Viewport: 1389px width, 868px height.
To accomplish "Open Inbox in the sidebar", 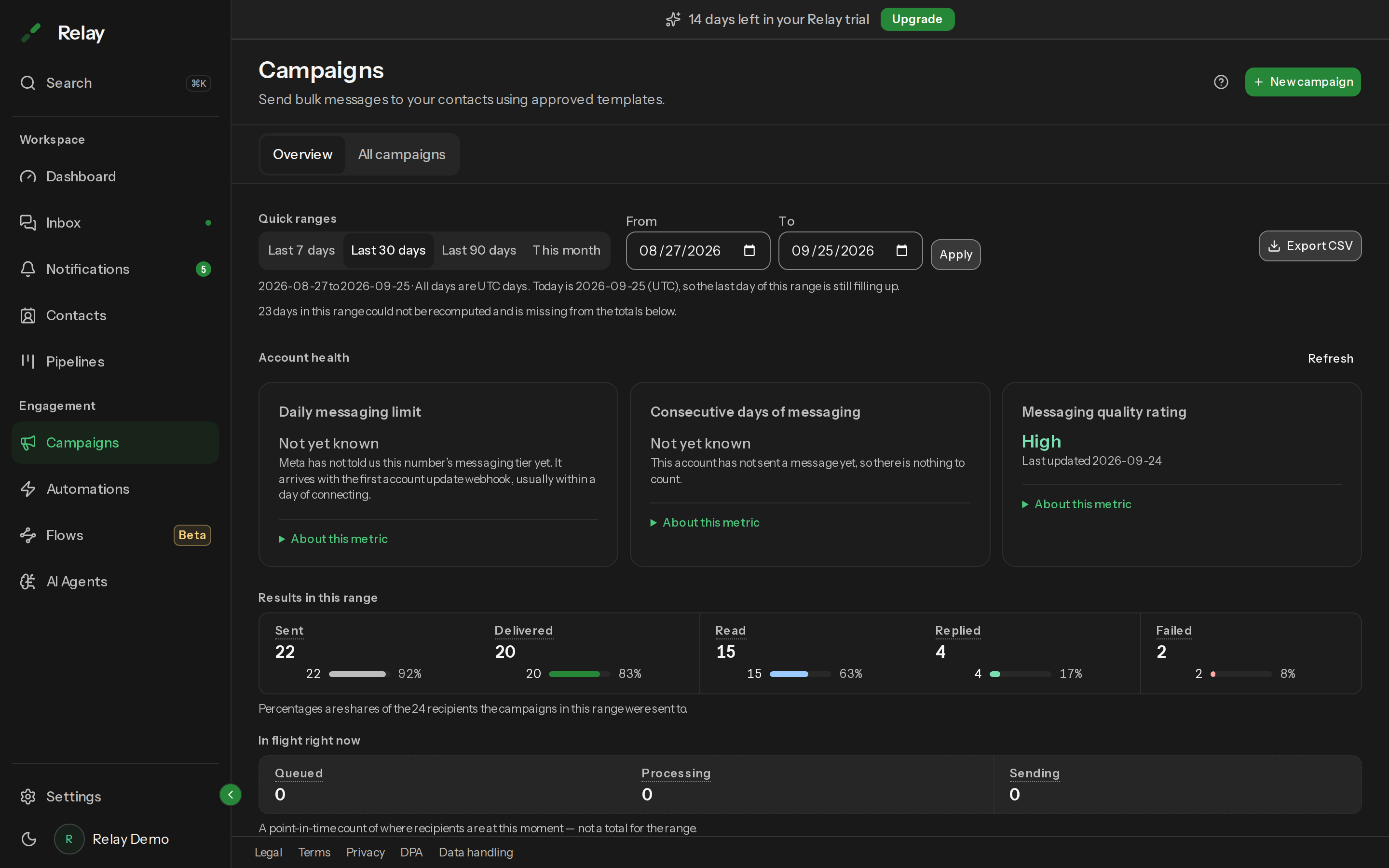I will [x=115, y=222].
